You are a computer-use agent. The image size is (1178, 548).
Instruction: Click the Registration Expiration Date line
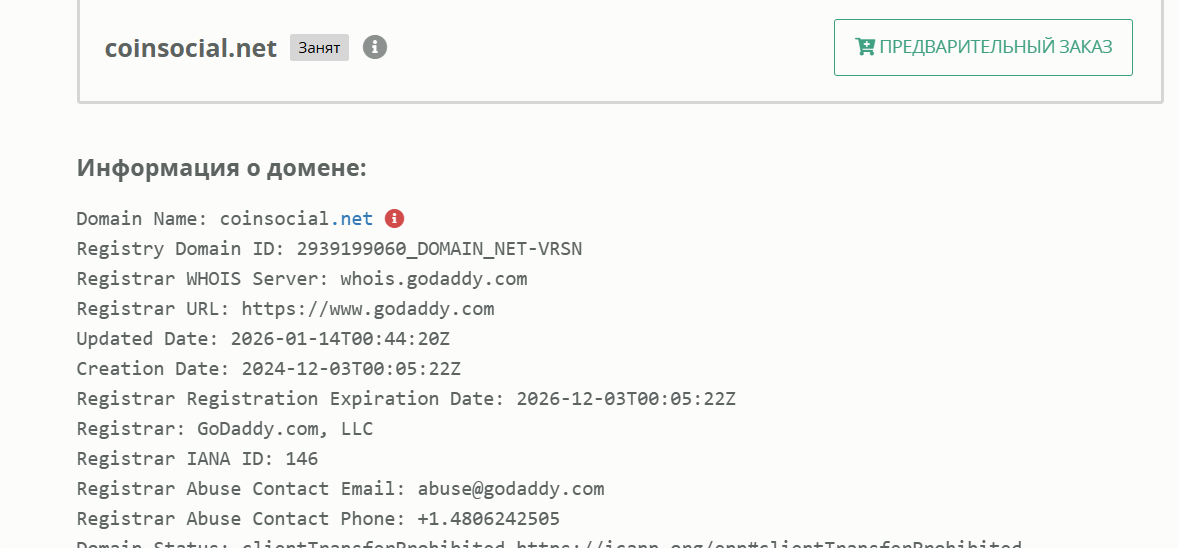[406, 399]
